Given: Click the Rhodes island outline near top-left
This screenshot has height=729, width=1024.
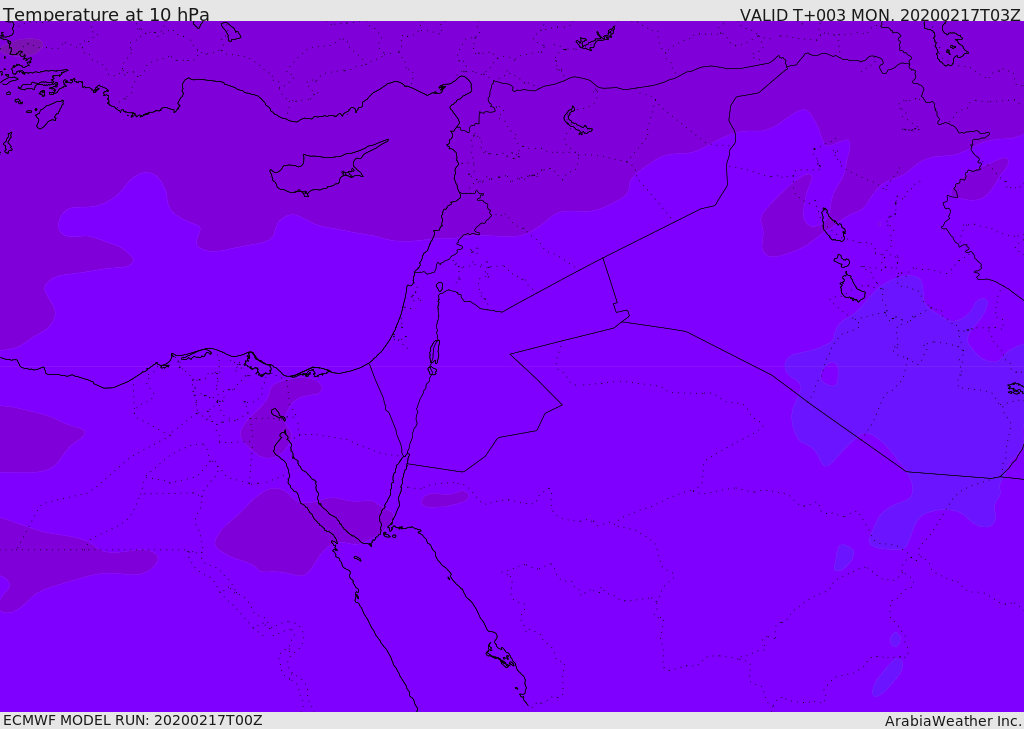Looking at the screenshot, I should click(x=48, y=113).
